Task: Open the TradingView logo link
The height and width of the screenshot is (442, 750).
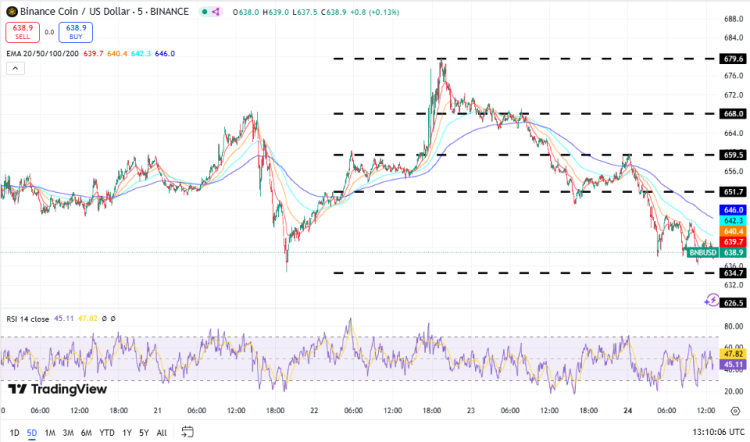Action: point(57,389)
